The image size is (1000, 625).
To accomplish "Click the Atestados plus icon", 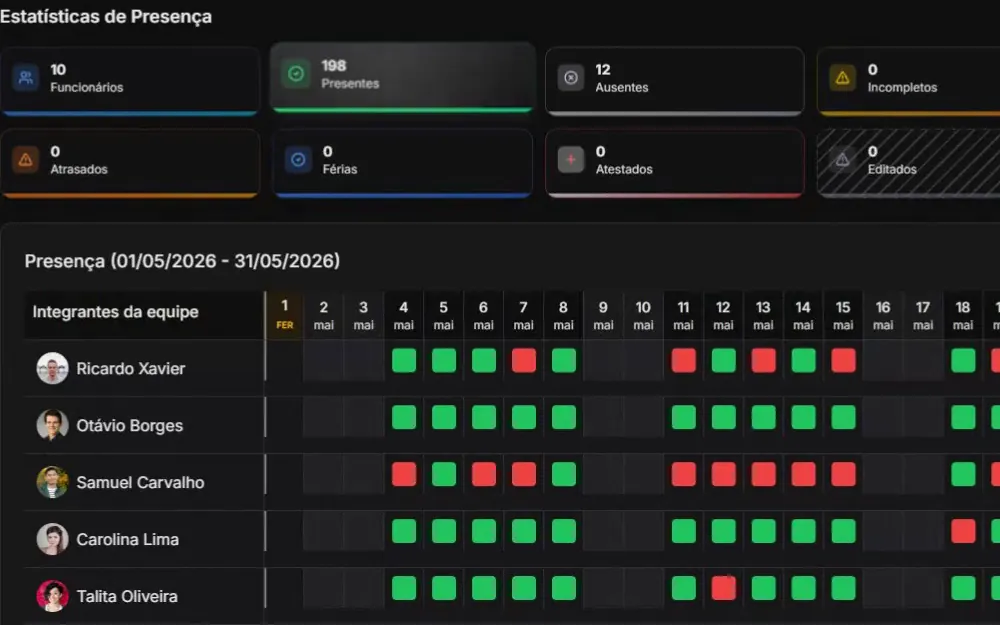I will click(571, 159).
